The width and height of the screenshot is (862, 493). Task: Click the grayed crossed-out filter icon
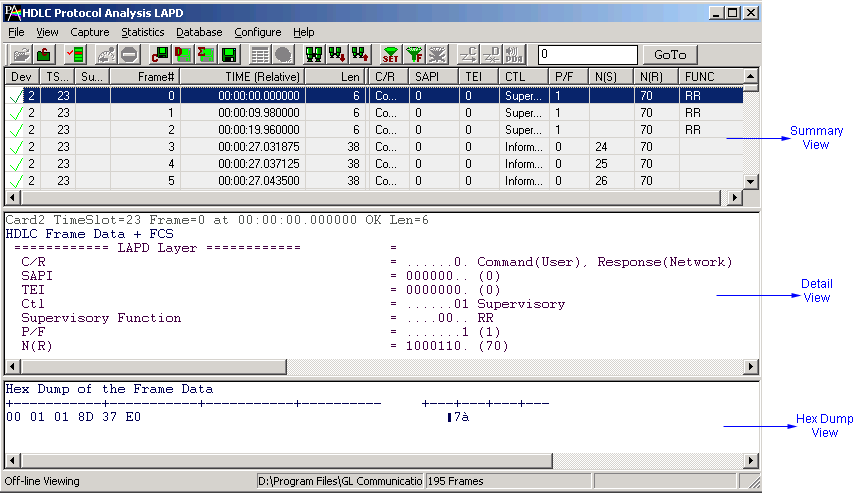437,55
